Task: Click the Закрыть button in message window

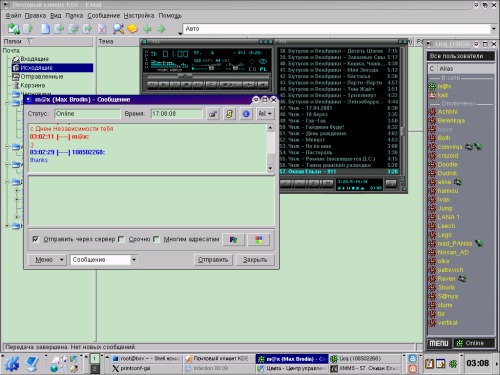Action: point(255,260)
